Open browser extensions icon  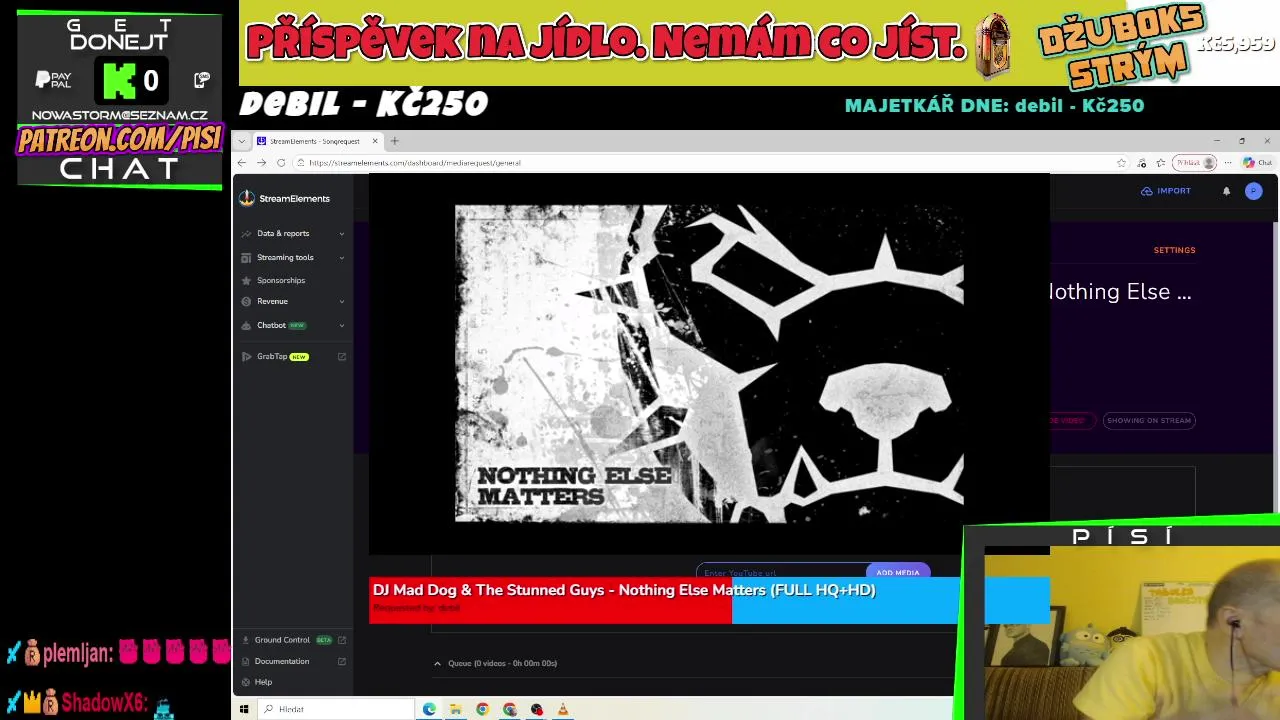[1142, 163]
